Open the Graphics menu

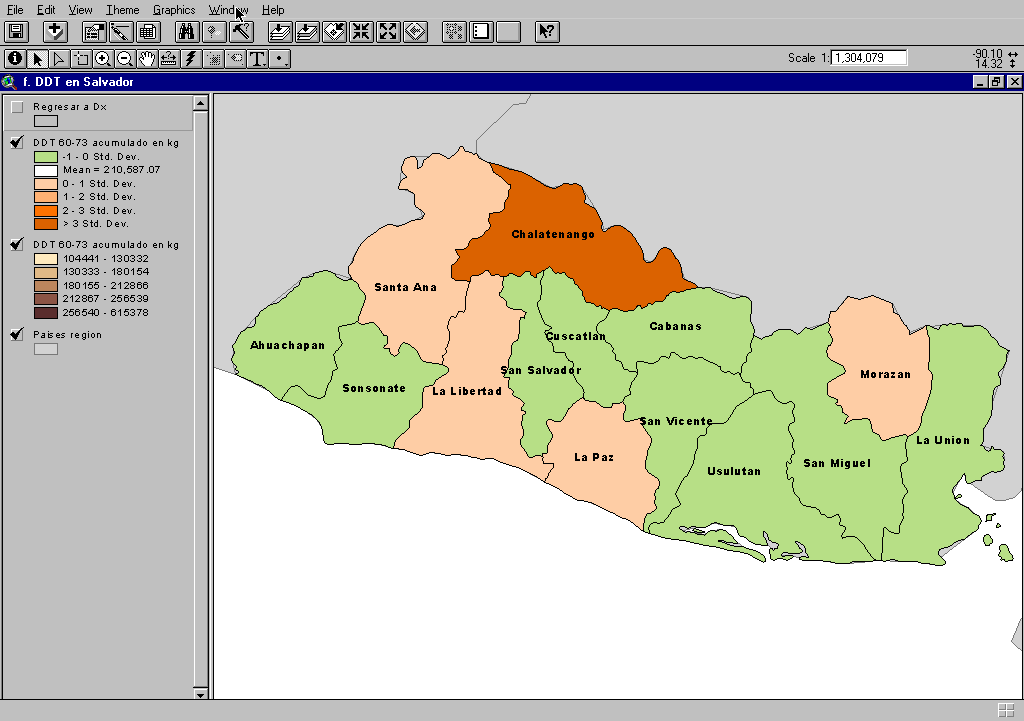[174, 10]
